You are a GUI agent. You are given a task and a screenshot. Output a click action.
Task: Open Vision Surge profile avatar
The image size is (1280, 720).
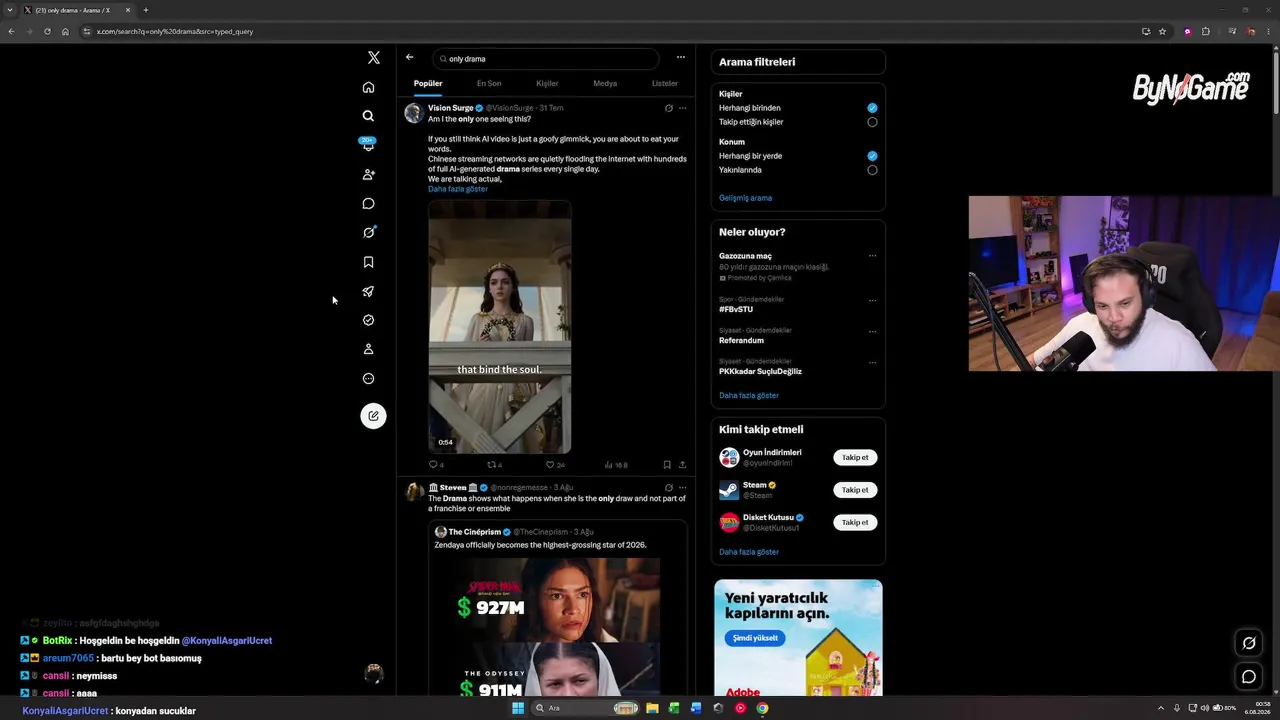[x=413, y=112]
